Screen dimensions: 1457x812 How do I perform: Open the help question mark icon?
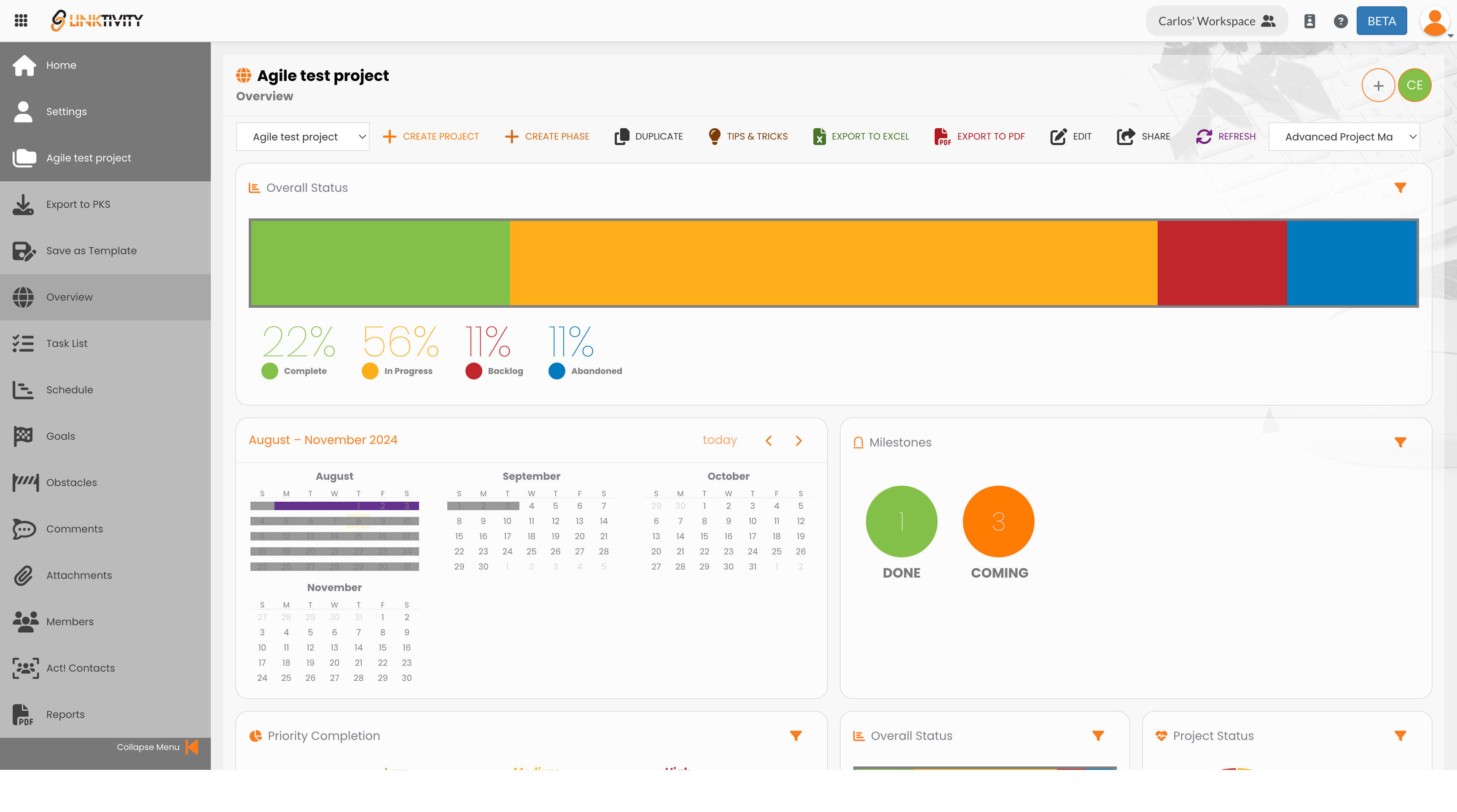point(1341,21)
